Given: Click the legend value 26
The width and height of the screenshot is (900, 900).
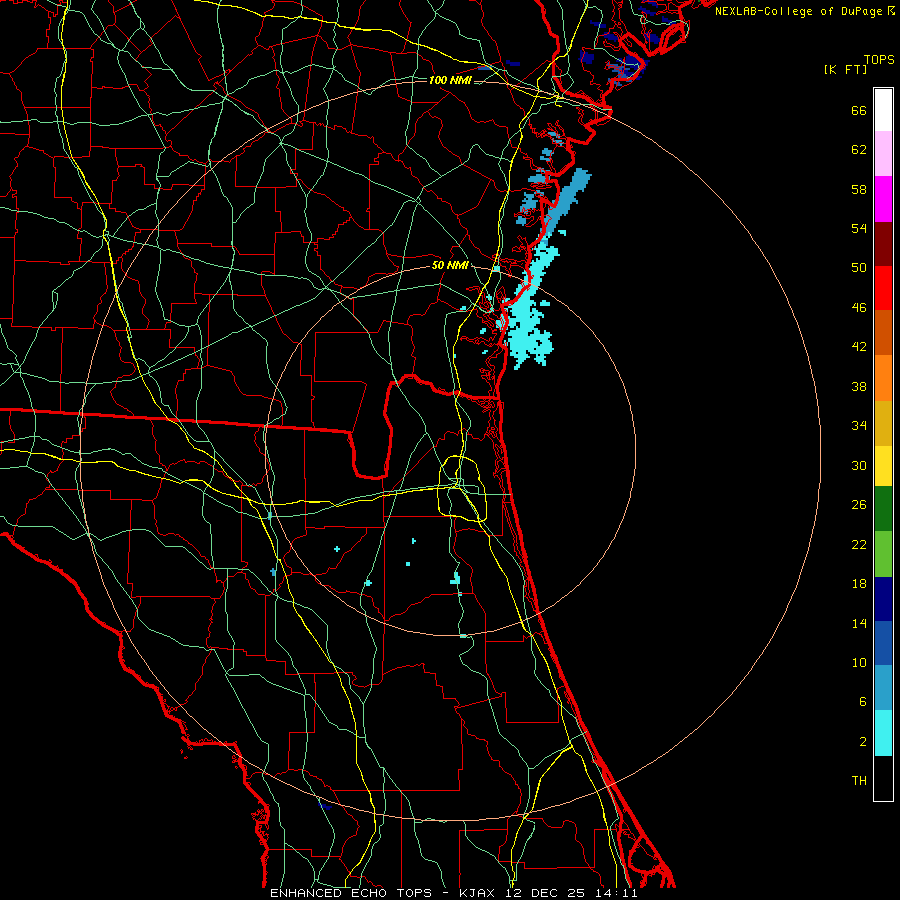Looking at the screenshot, I should coord(859,505).
